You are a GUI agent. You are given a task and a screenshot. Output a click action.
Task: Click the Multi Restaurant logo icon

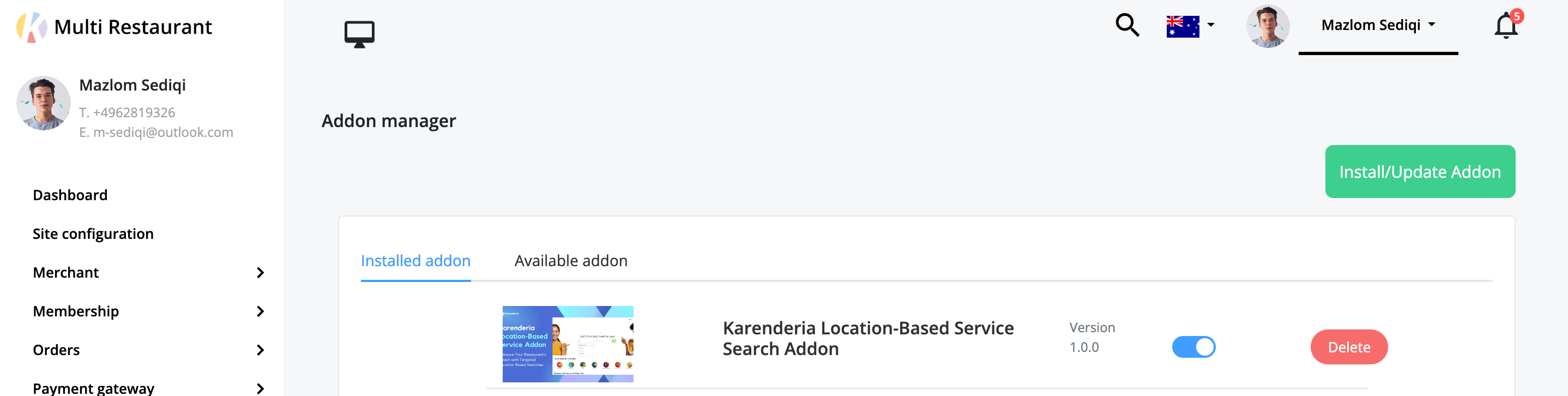[x=32, y=27]
